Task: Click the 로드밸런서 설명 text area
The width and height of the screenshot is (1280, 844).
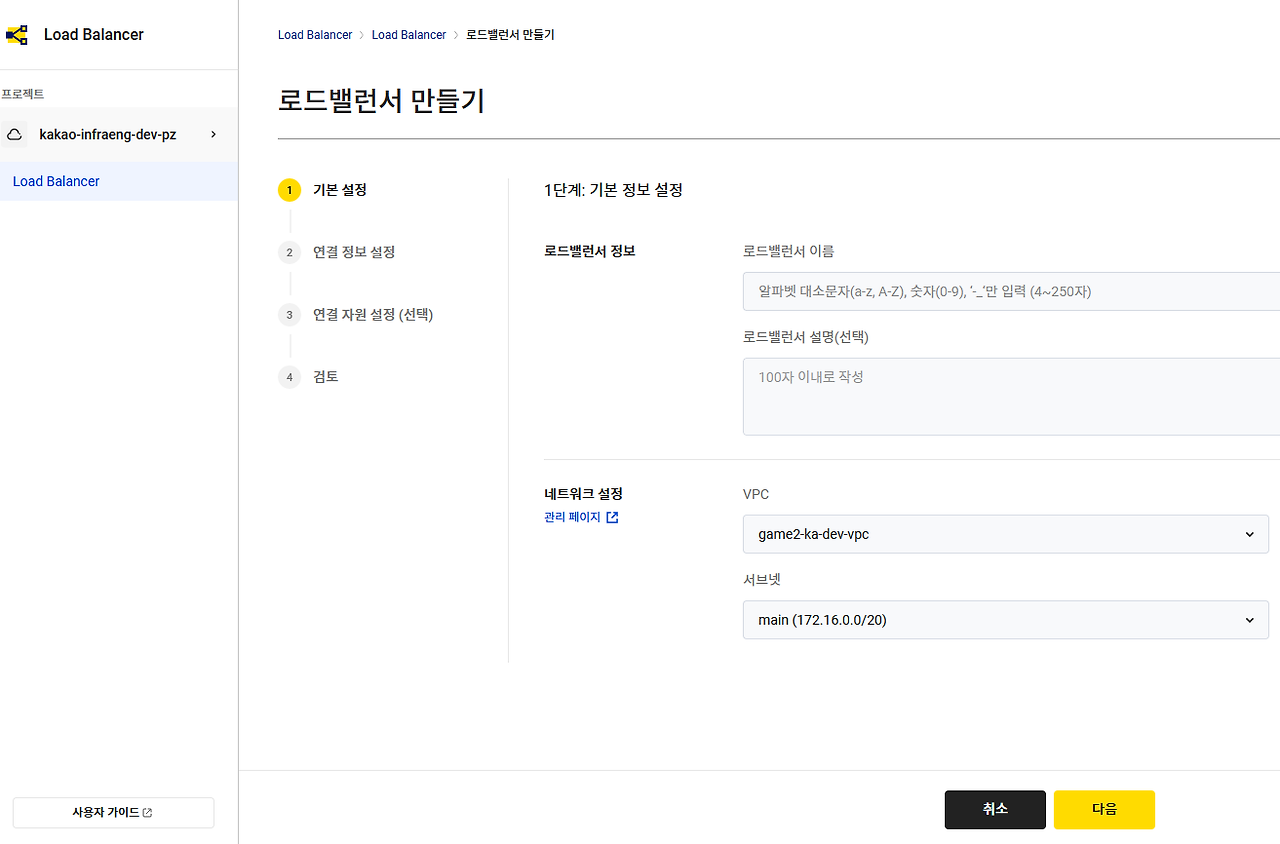Action: pyautogui.click(x=1010, y=396)
